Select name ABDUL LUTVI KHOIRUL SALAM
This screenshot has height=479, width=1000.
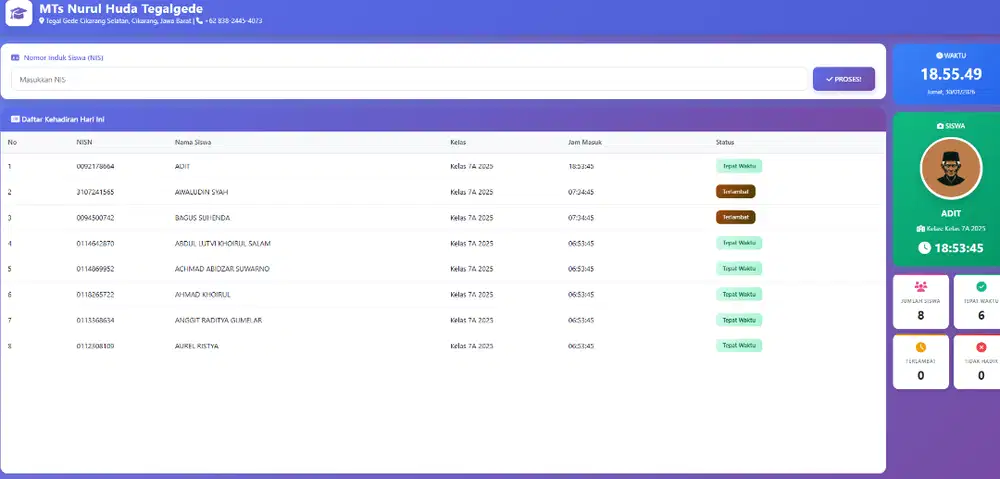click(x=223, y=244)
